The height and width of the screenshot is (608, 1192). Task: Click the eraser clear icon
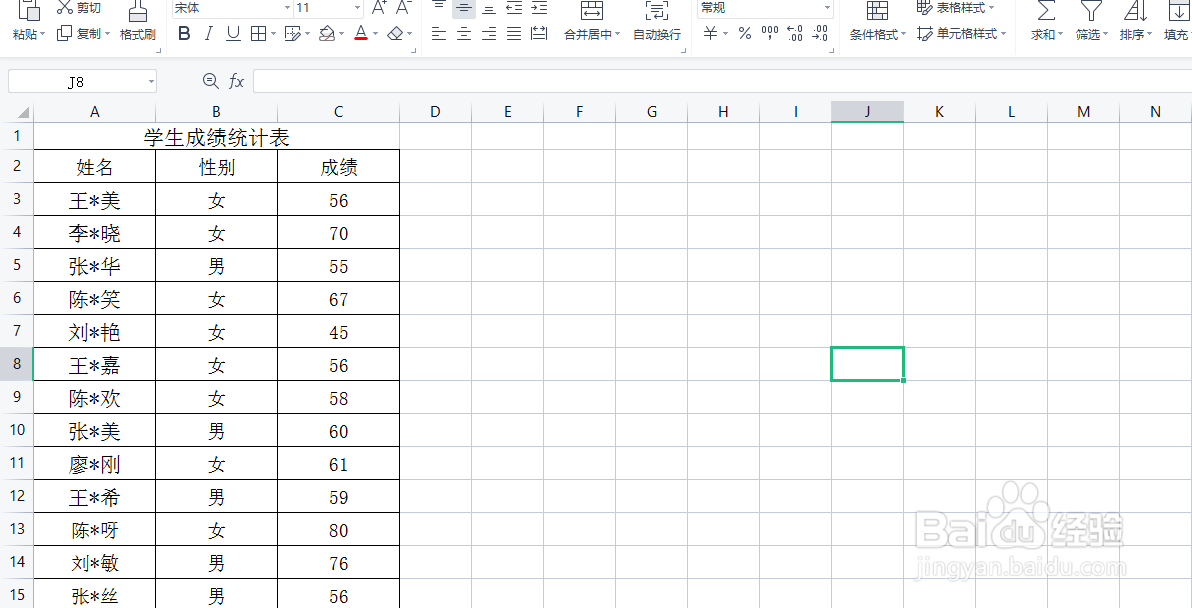click(395, 33)
